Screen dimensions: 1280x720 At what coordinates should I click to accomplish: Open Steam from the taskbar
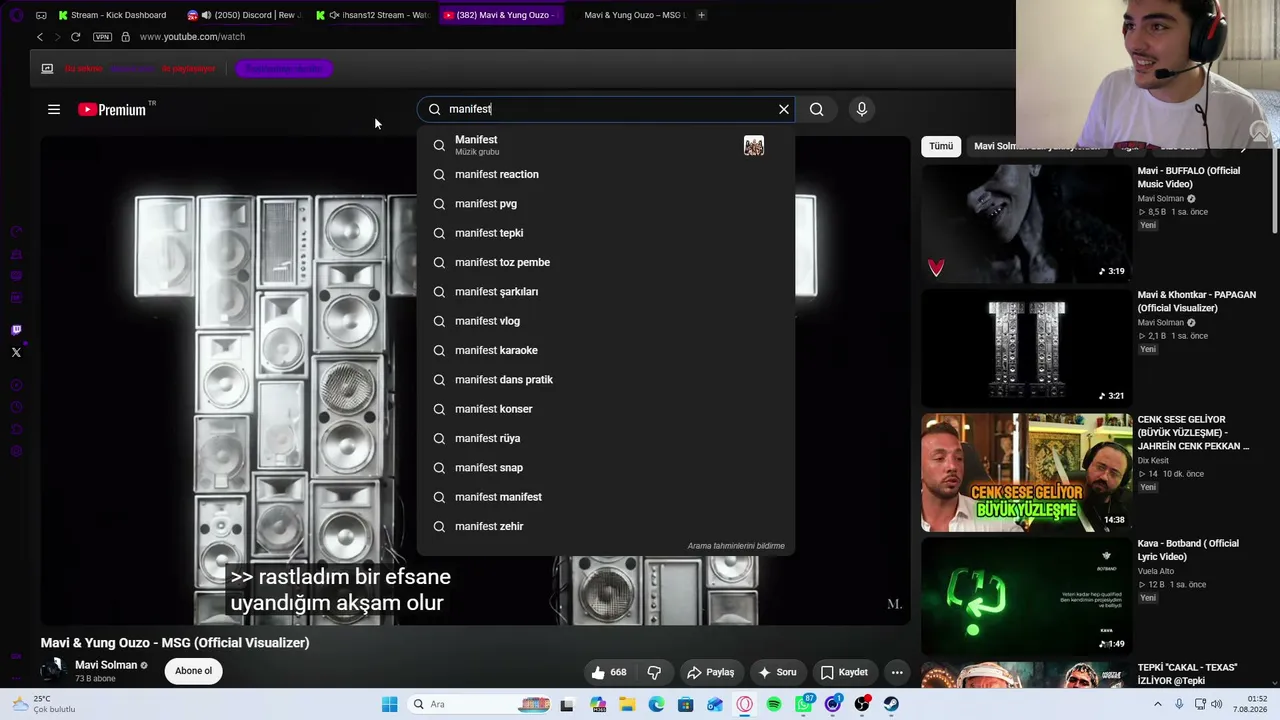891,704
